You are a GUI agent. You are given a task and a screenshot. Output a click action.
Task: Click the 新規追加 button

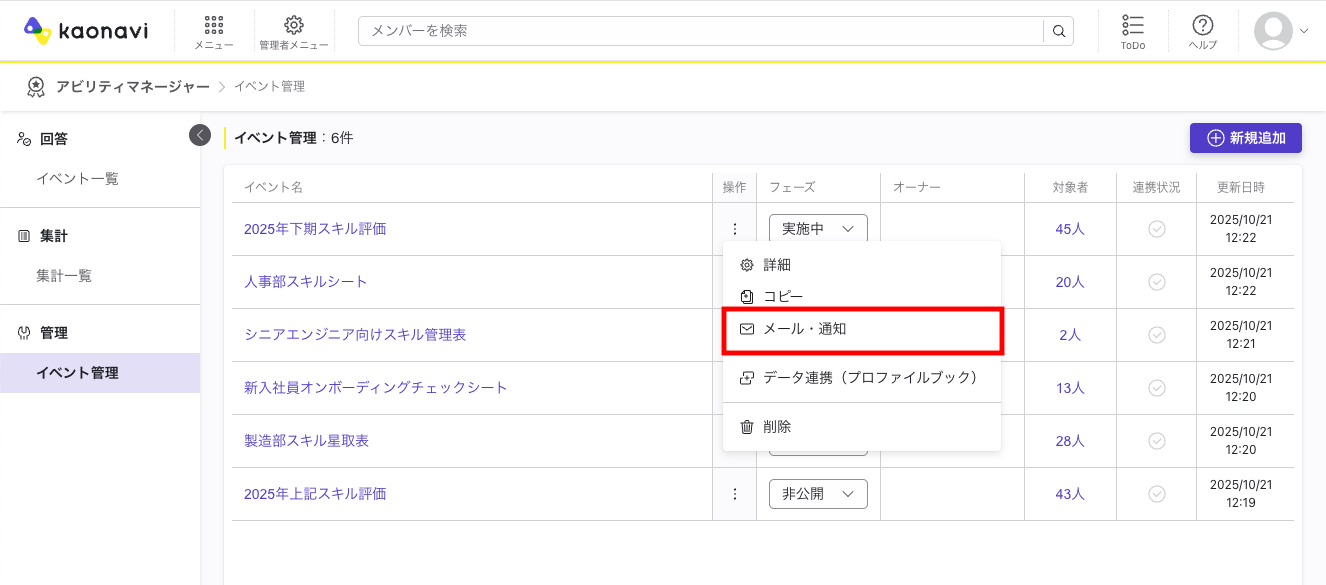1245,138
